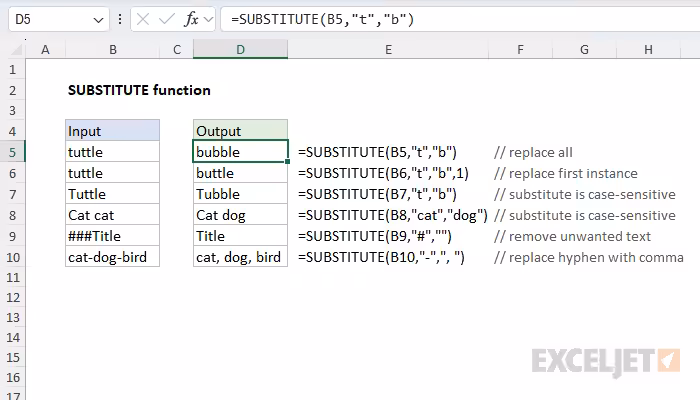Select column G header
This screenshot has height=400, width=700.
tap(584, 50)
